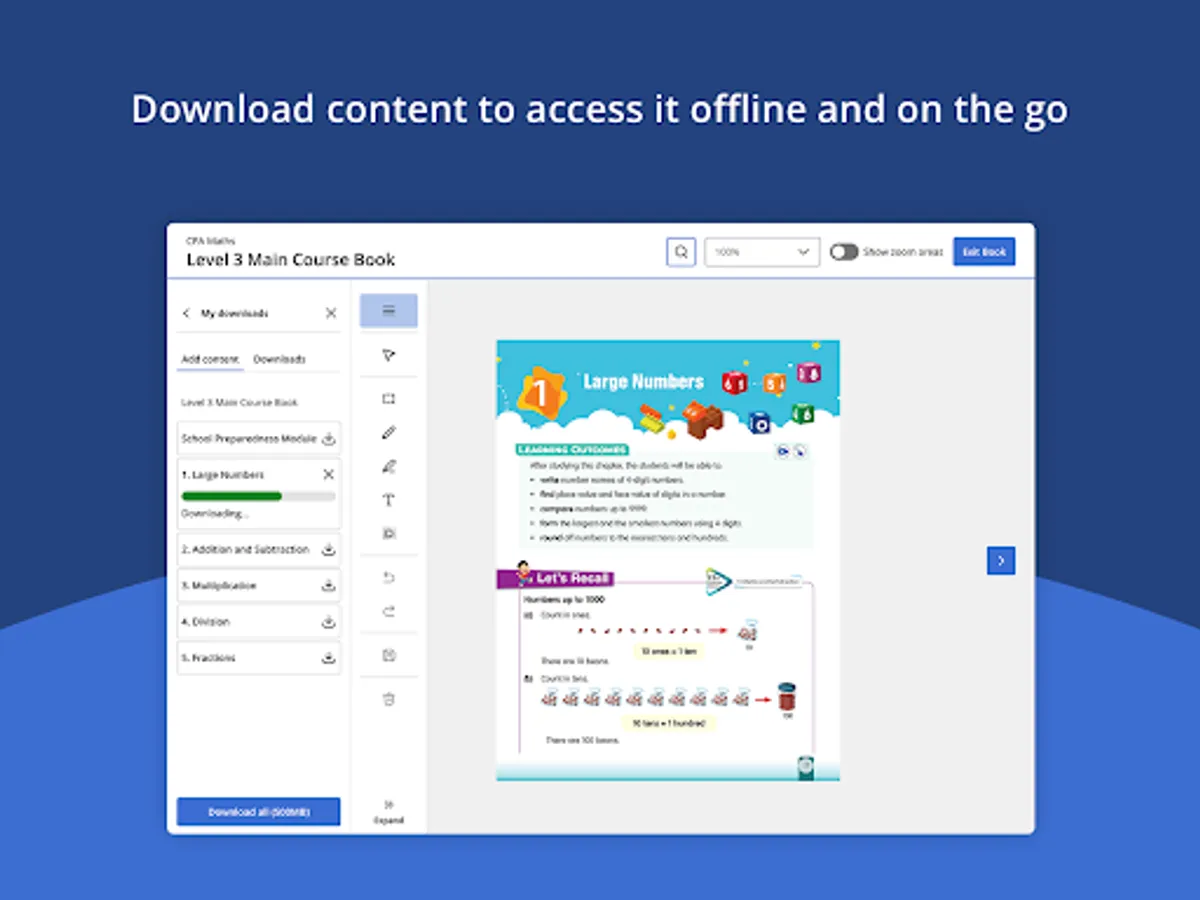
Task: Click the undo arrow icon
Action: [x=389, y=578]
